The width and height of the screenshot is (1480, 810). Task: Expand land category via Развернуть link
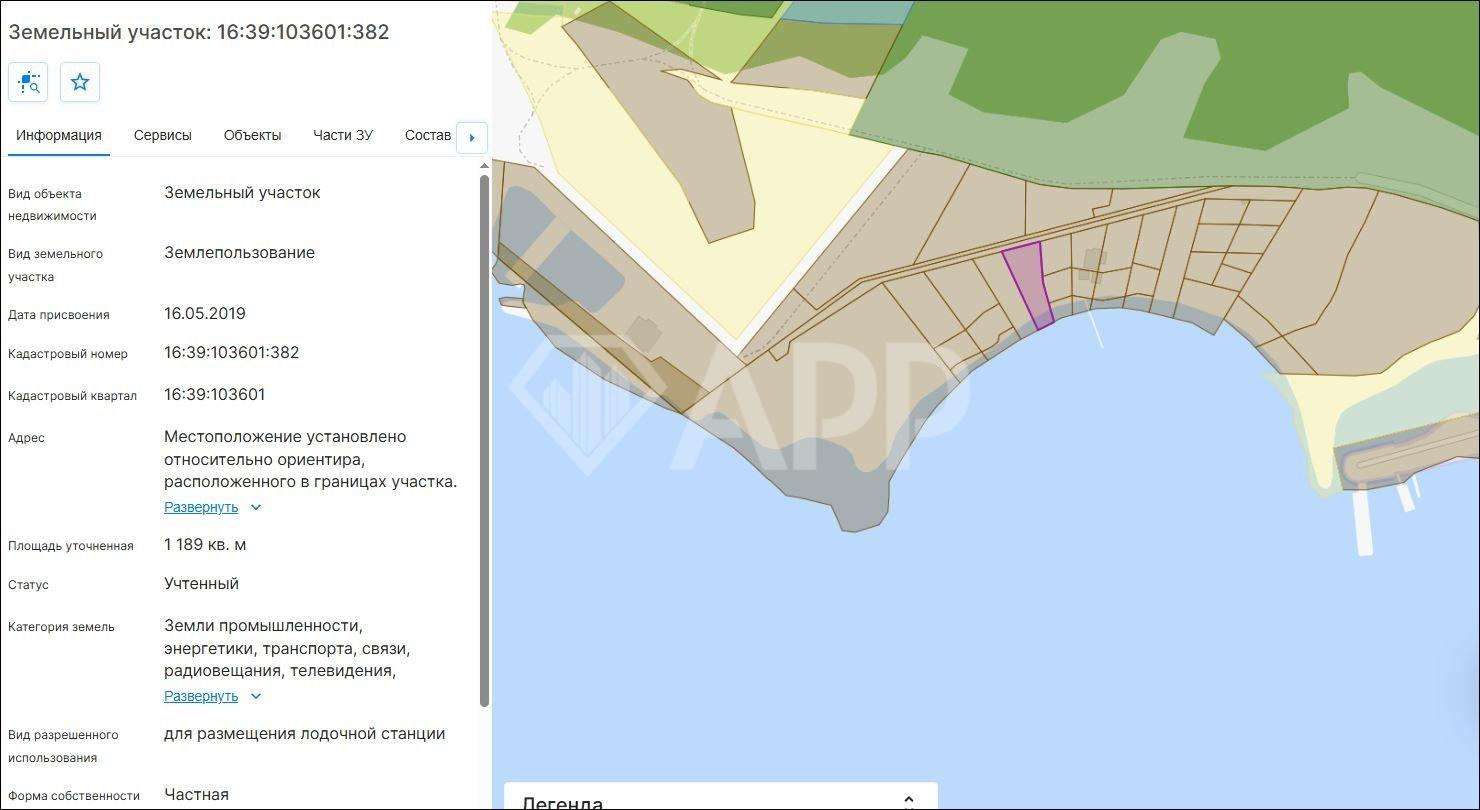tap(201, 696)
